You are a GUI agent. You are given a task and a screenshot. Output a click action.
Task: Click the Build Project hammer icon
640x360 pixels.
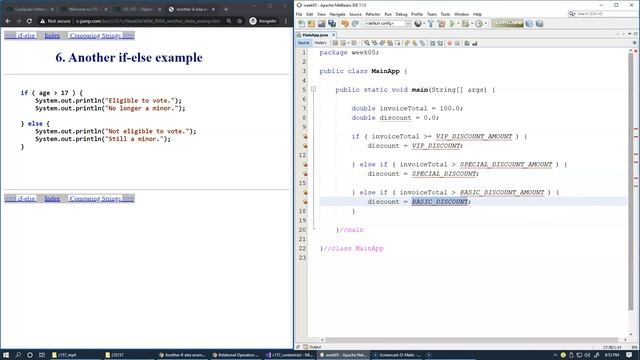[x=430, y=24]
